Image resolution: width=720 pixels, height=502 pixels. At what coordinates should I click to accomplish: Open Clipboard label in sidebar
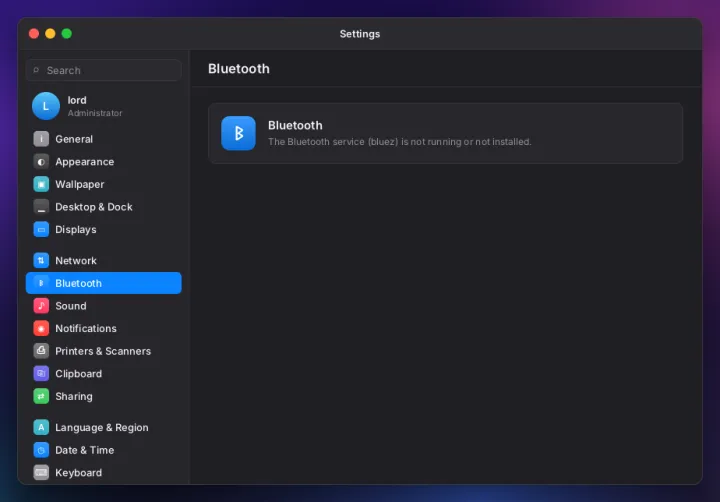(79, 373)
